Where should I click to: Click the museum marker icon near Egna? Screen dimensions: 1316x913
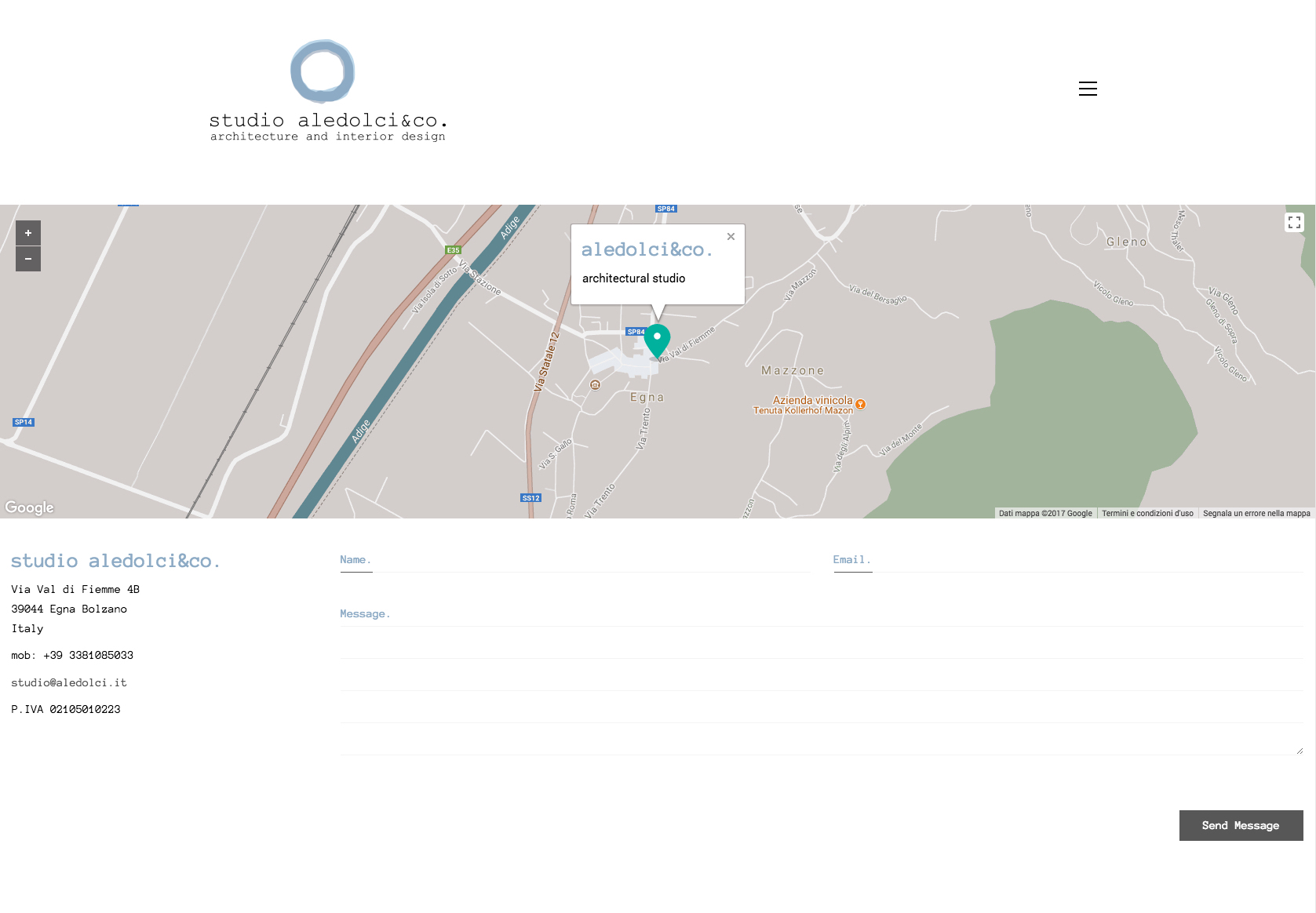click(x=595, y=384)
